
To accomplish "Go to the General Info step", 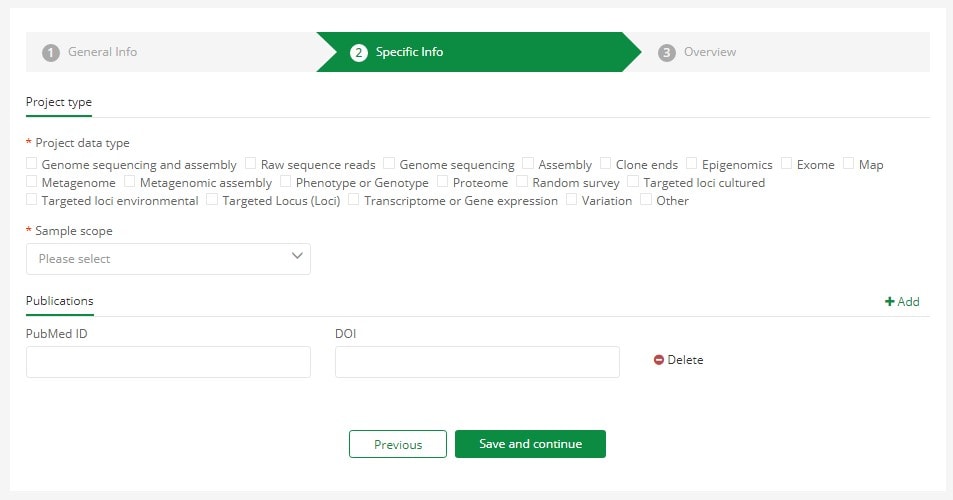I will [102, 52].
